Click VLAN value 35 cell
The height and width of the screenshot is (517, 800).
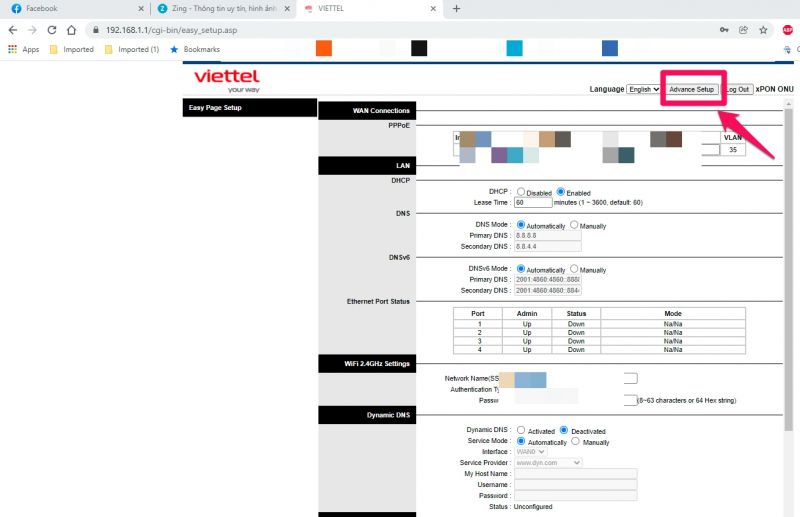pos(733,150)
